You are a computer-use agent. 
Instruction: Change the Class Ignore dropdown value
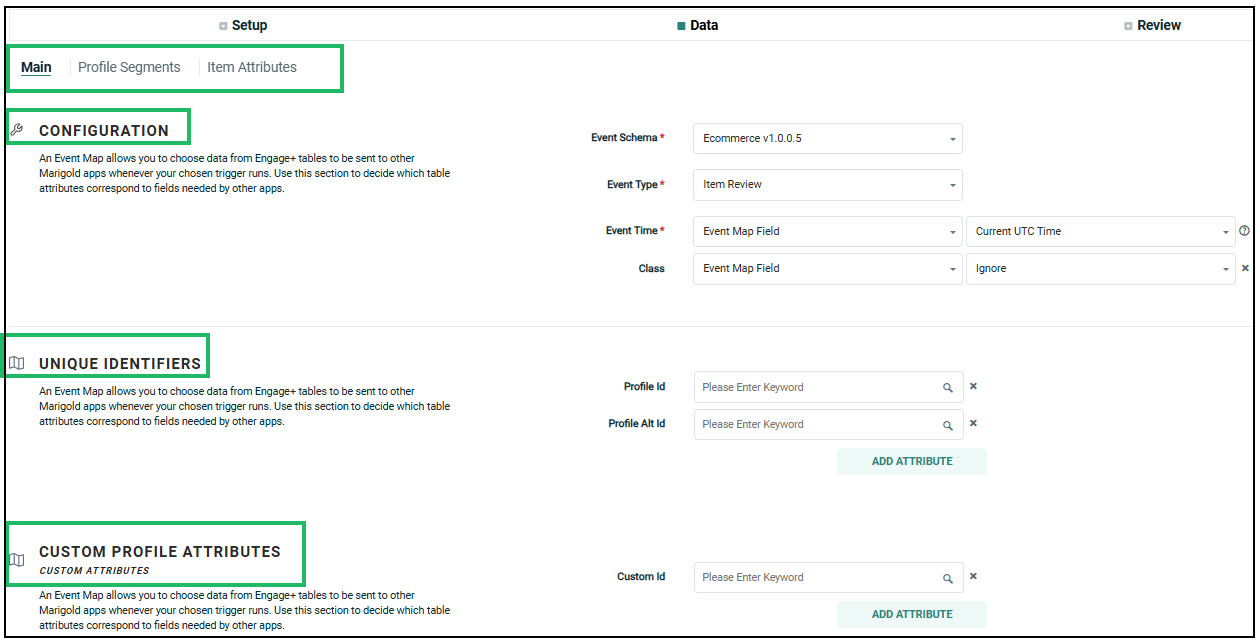click(x=1100, y=268)
